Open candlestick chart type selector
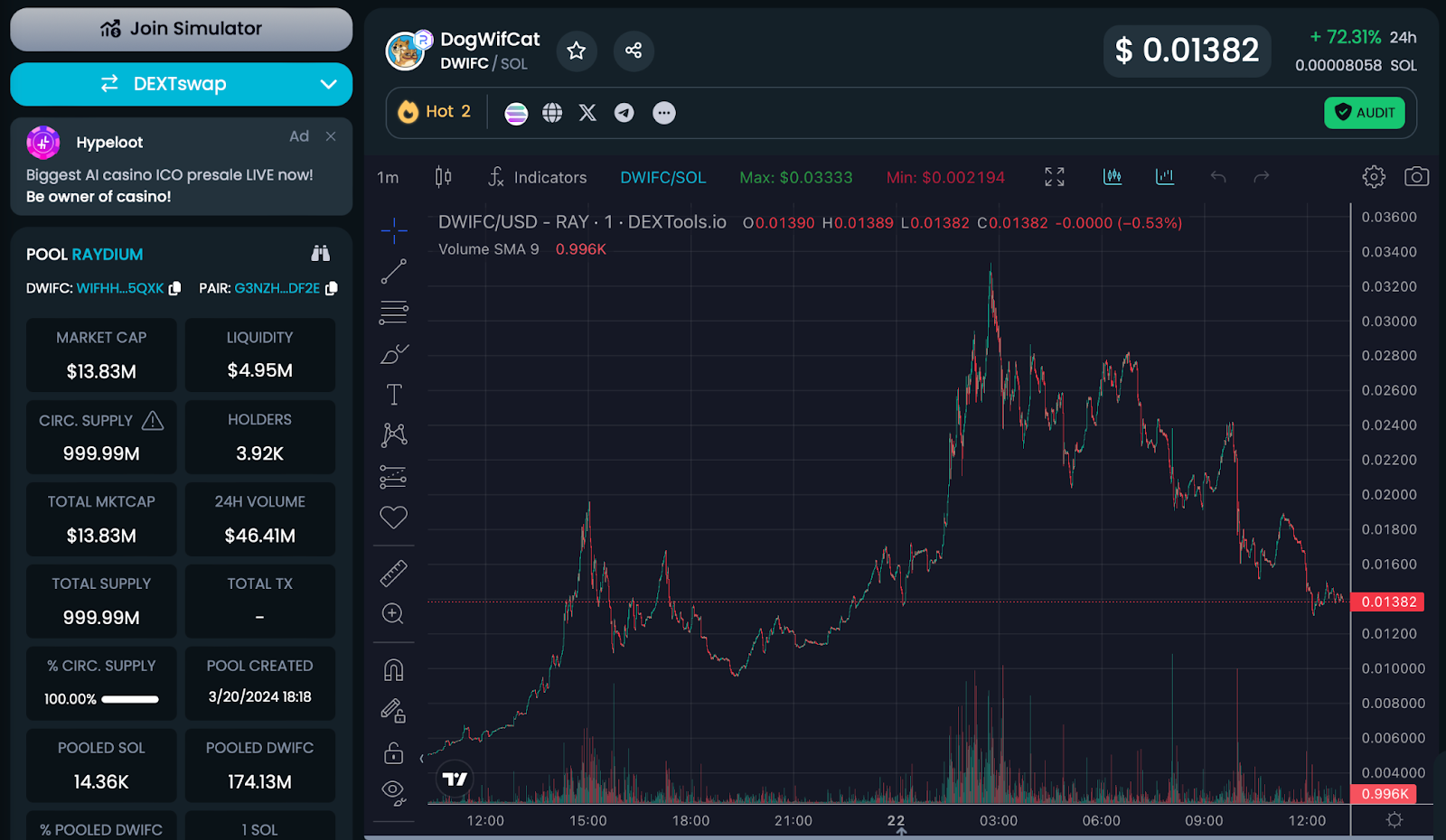The width and height of the screenshot is (1446, 840). point(443,177)
